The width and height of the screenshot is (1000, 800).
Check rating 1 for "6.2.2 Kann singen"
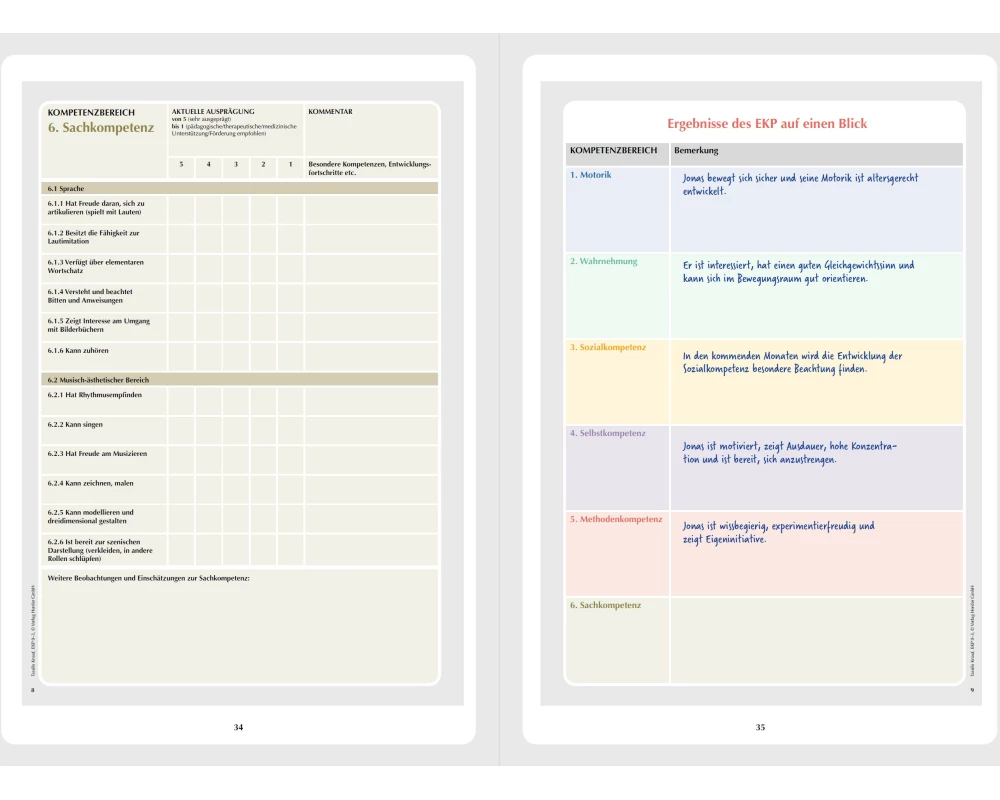290,430
